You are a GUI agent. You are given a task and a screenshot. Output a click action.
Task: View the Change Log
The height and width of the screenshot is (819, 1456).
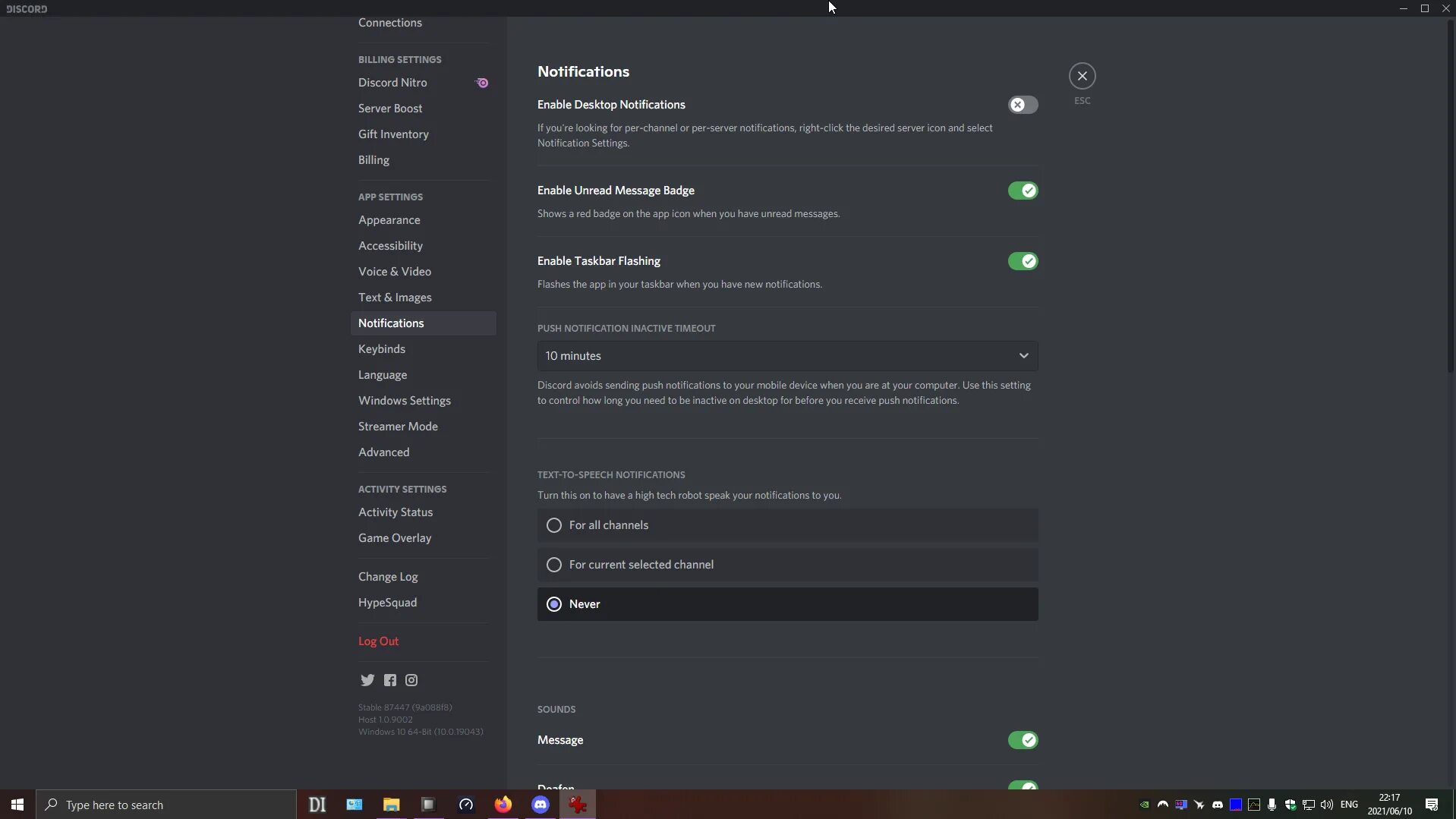coord(423,577)
